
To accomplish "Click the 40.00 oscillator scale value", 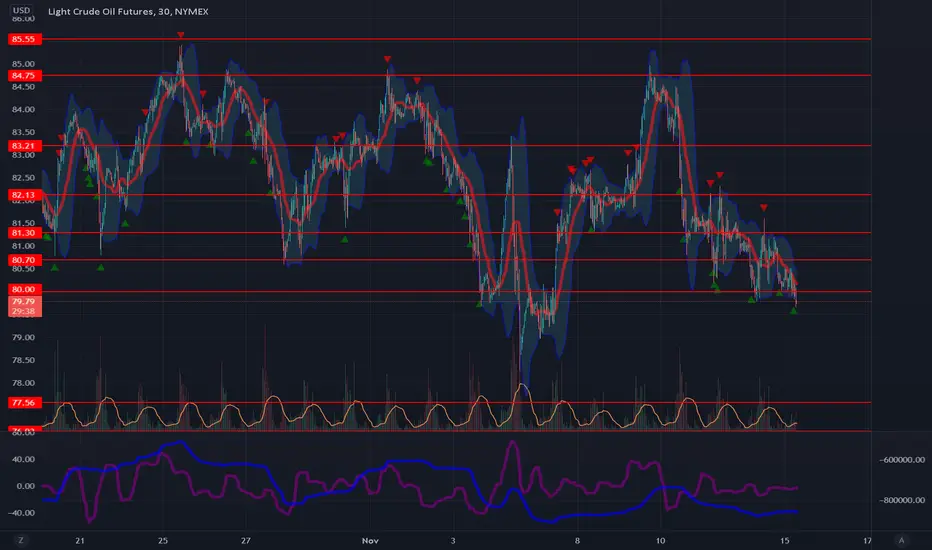I will click(x=23, y=459).
